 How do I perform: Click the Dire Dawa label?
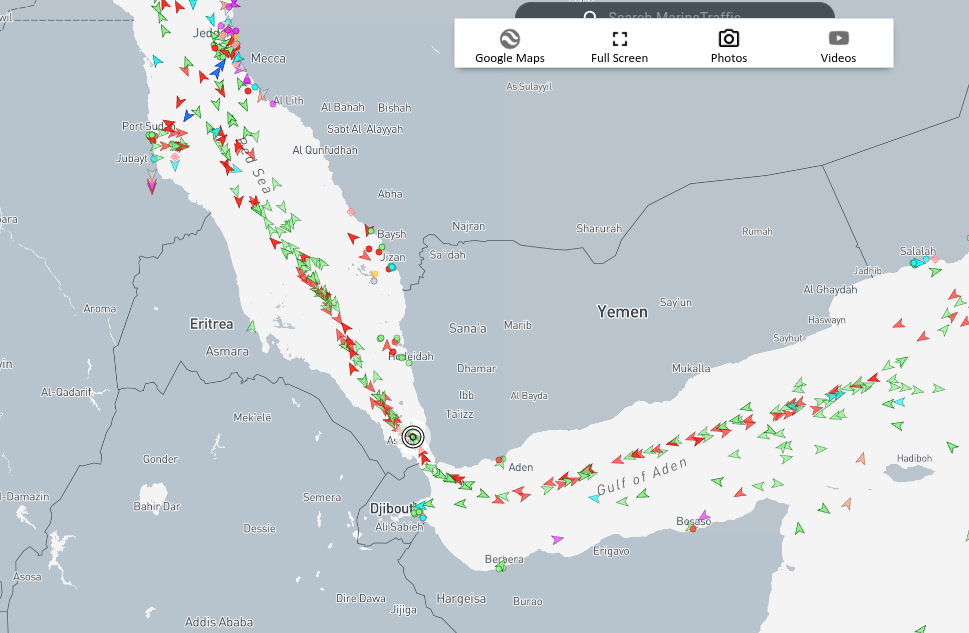[x=361, y=598]
